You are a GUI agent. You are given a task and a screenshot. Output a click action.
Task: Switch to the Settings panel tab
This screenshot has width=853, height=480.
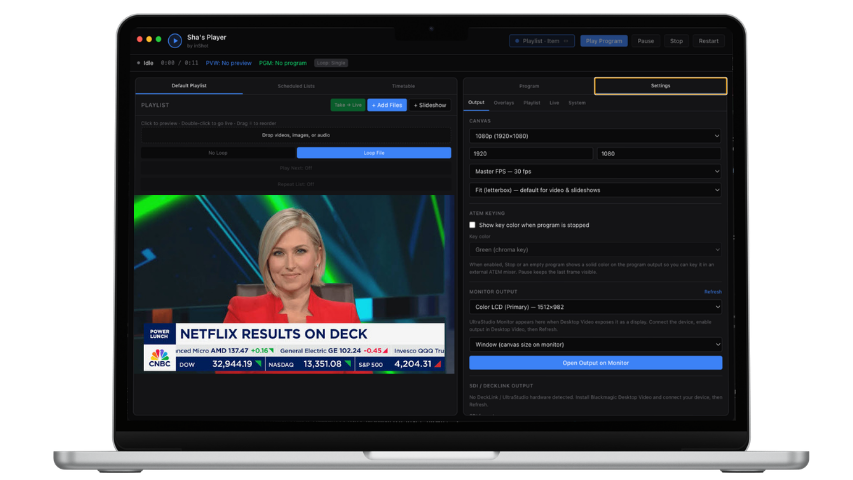660,86
